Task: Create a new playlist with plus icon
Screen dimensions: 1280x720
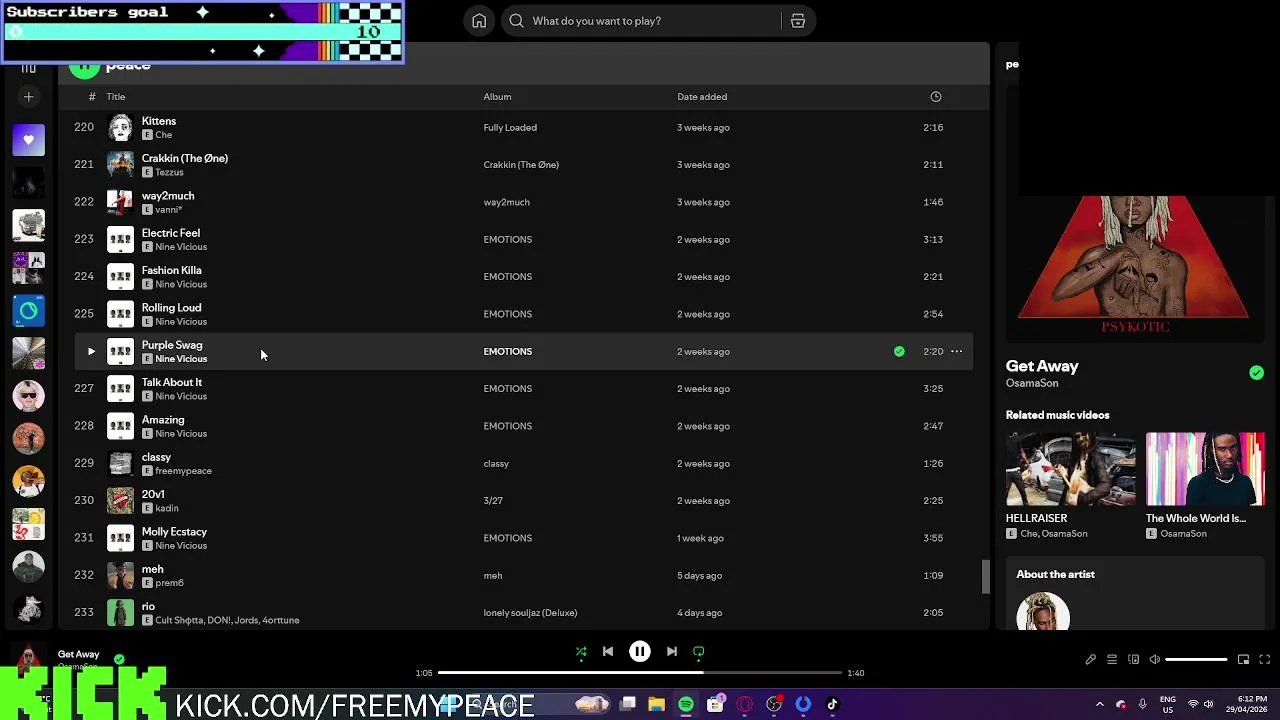Action: [28, 97]
